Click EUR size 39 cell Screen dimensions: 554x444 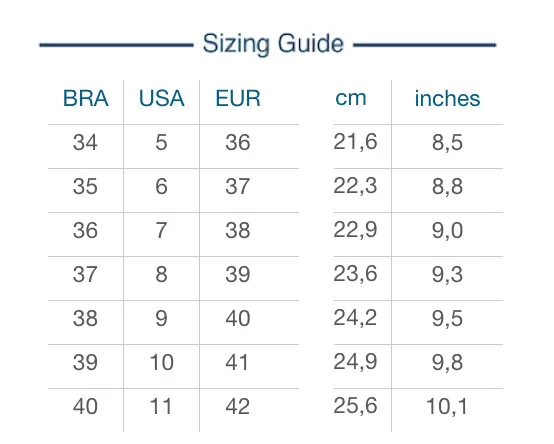click(x=238, y=274)
